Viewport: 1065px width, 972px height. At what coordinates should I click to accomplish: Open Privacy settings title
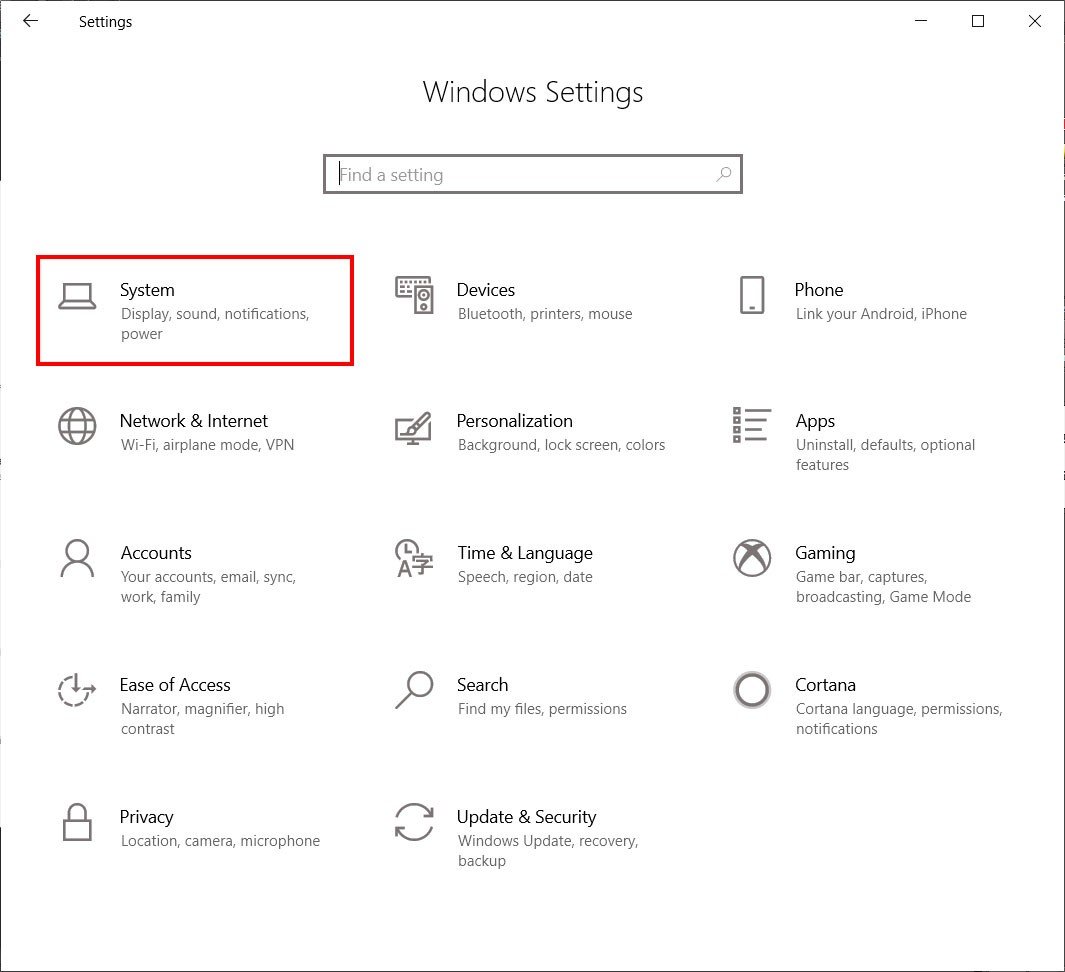[147, 816]
